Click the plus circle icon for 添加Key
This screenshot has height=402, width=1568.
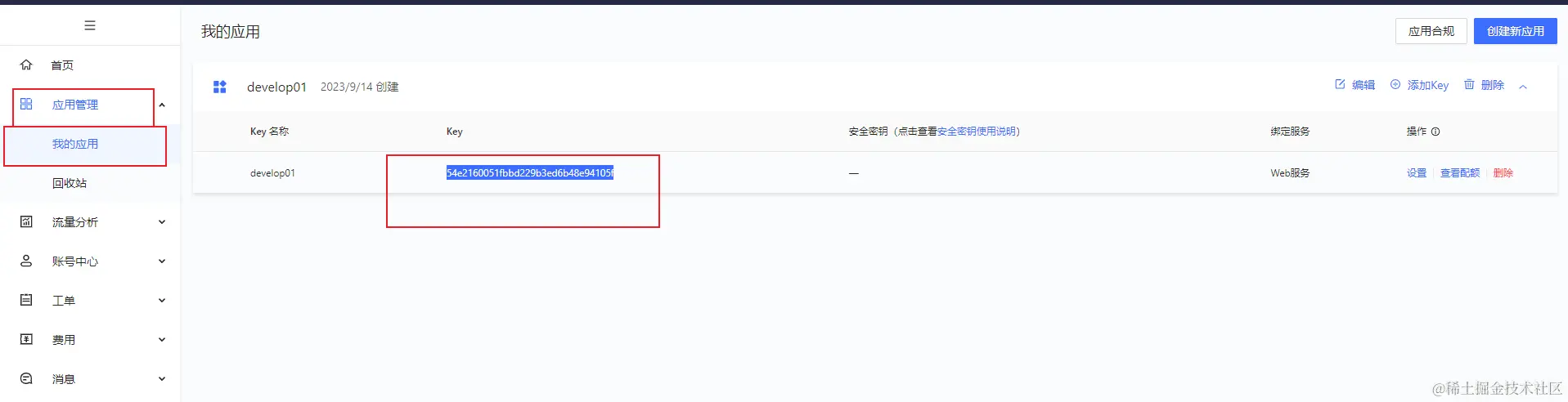(x=1395, y=84)
